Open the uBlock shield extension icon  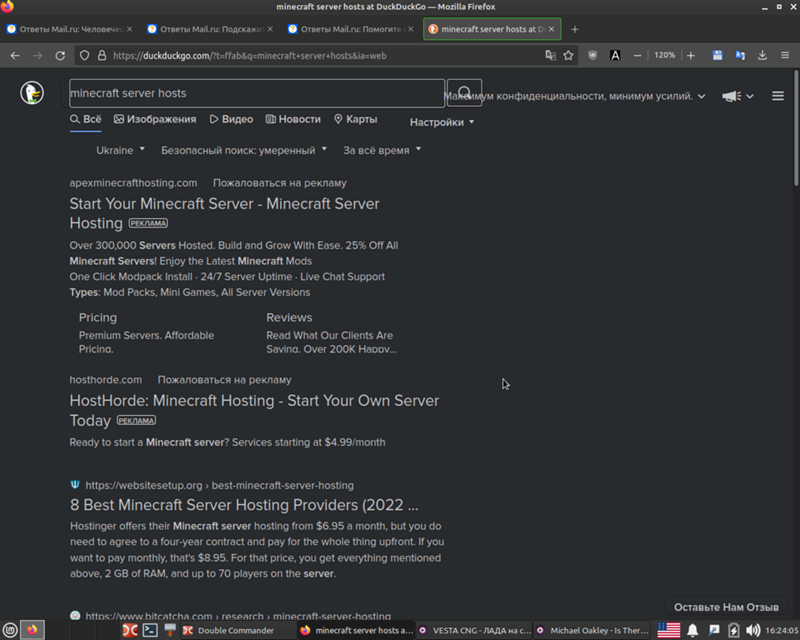click(x=593, y=56)
